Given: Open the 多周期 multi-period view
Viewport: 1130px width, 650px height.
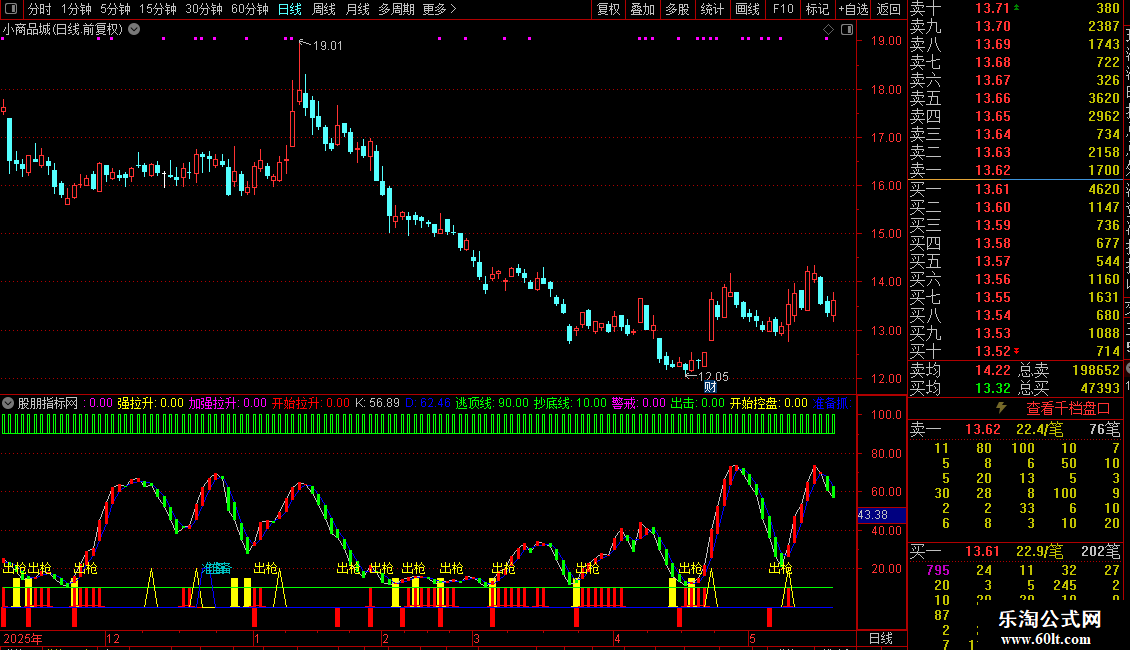Looking at the screenshot, I should click(x=396, y=9).
